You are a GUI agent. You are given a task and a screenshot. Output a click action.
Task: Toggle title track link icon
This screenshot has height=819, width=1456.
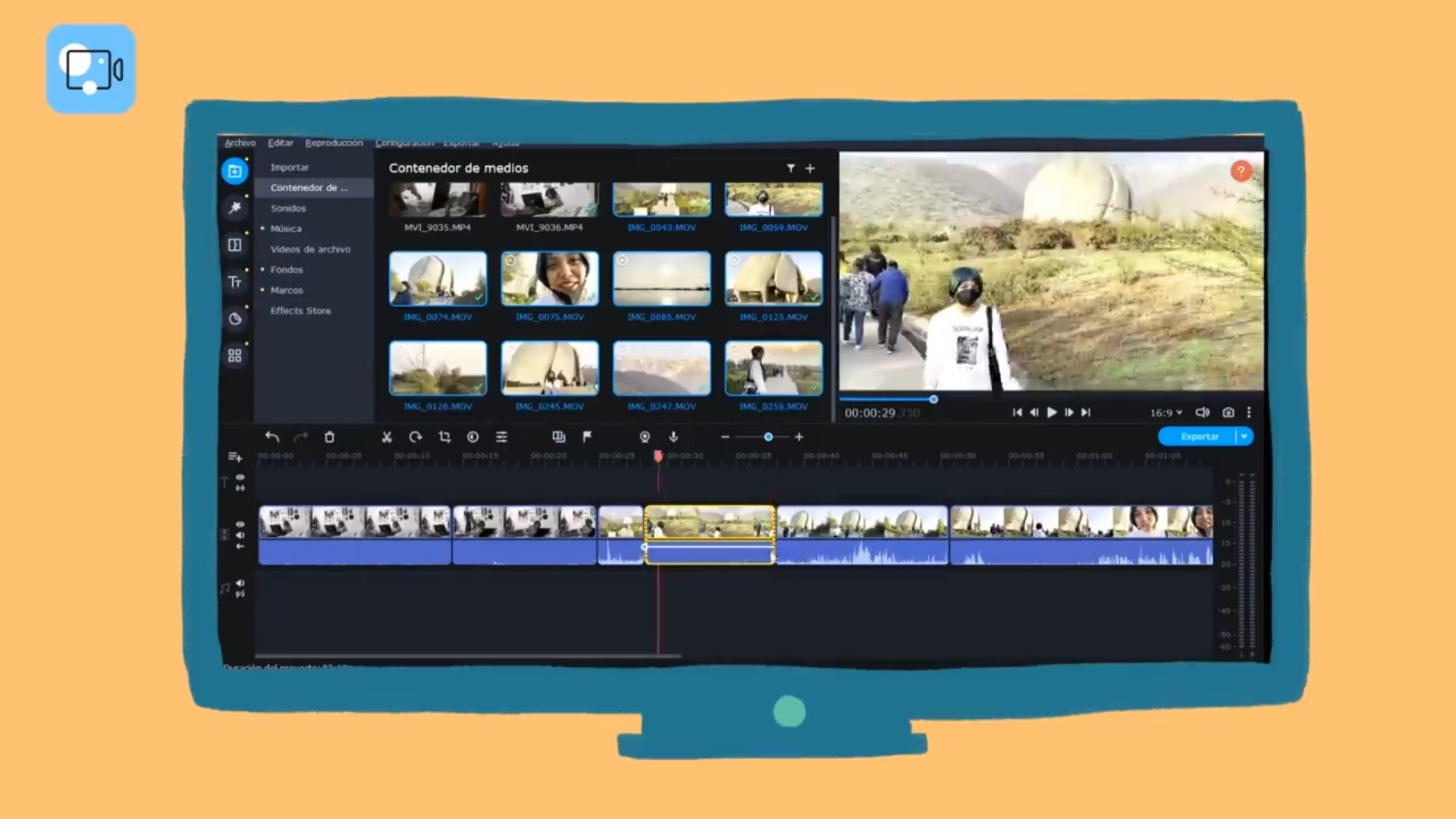click(240, 488)
